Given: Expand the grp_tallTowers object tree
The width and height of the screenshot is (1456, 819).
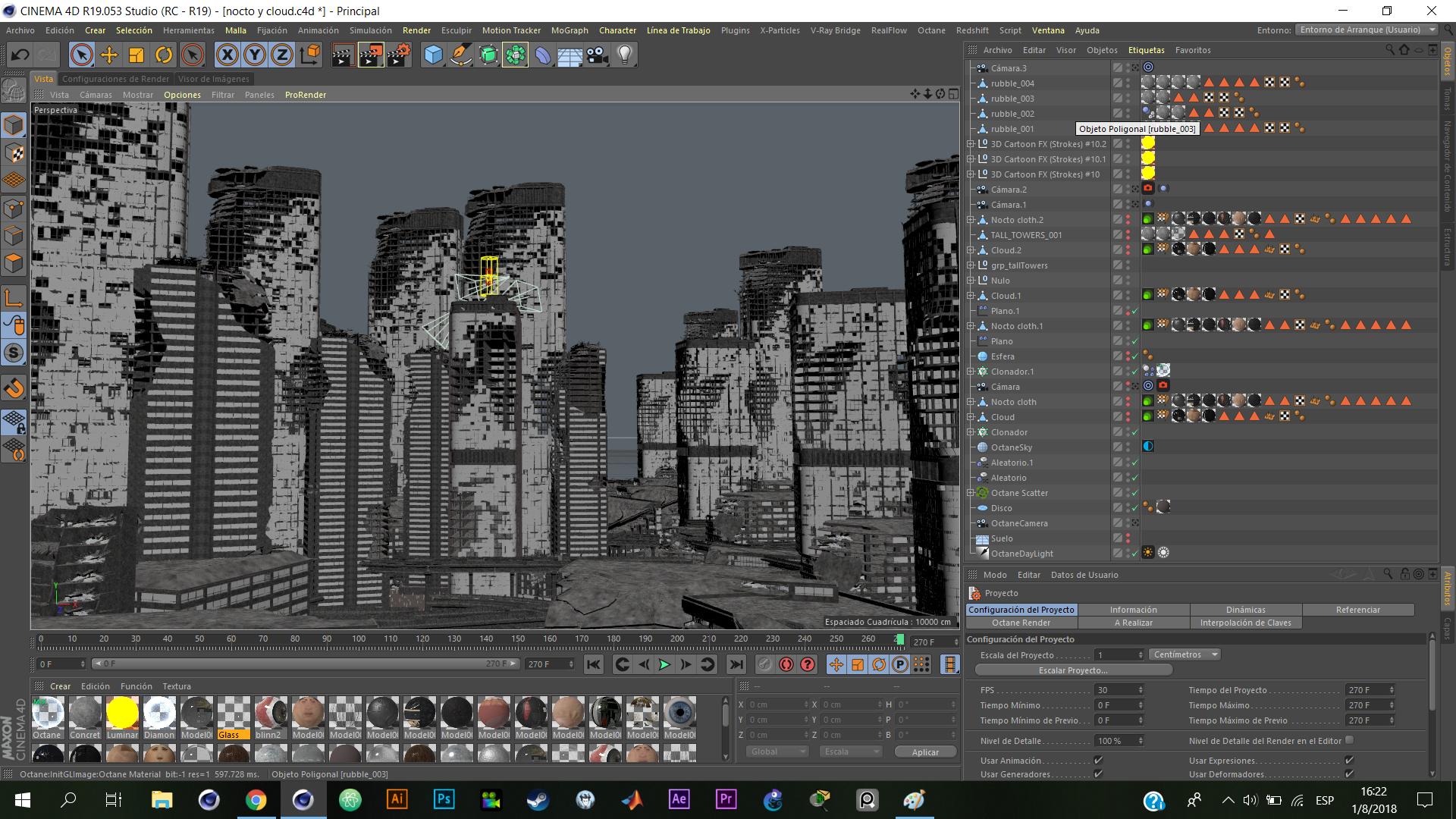Looking at the screenshot, I should pyautogui.click(x=971, y=265).
